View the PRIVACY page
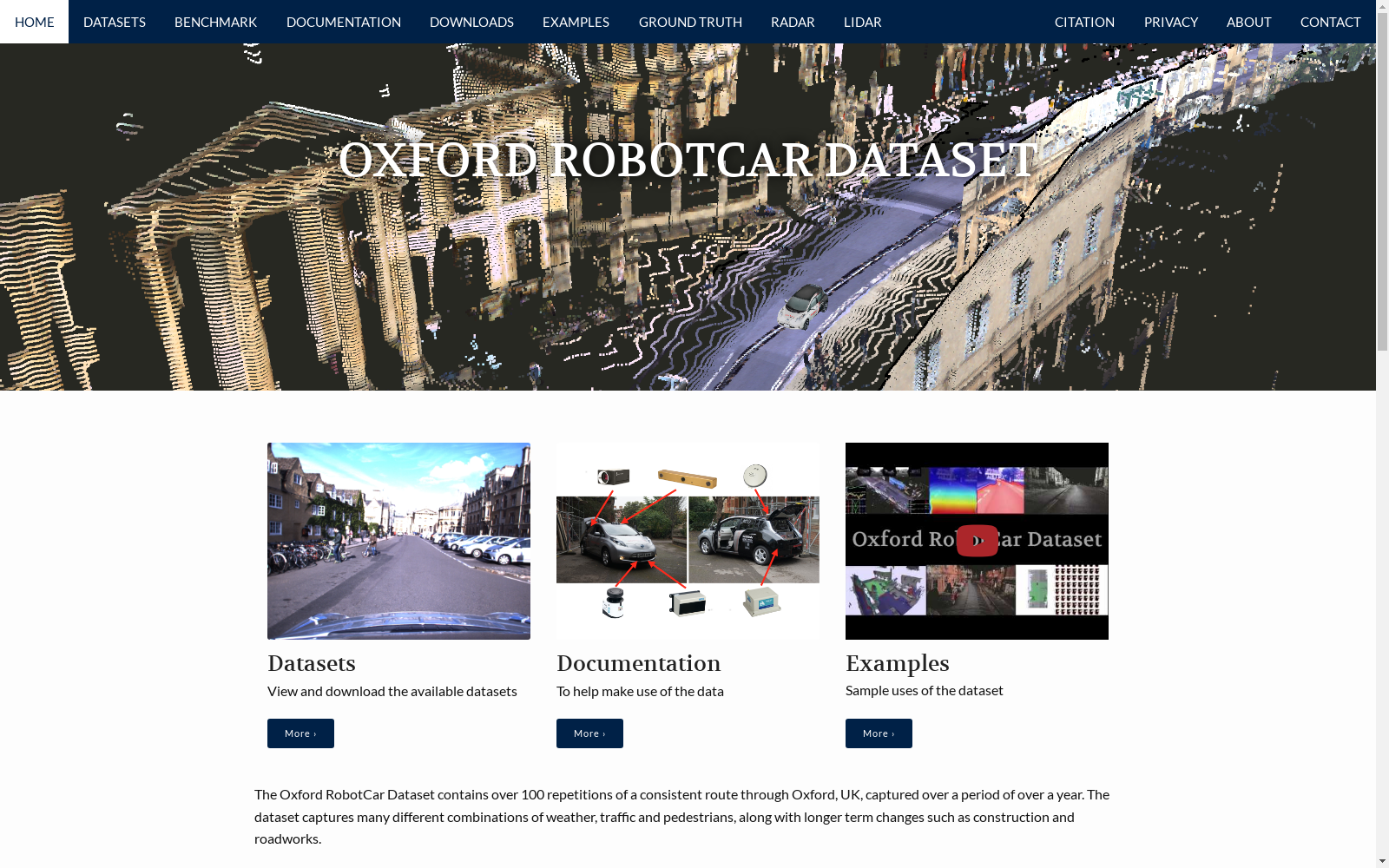This screenshot has width=1389, height=868. tap(1171, 22)
